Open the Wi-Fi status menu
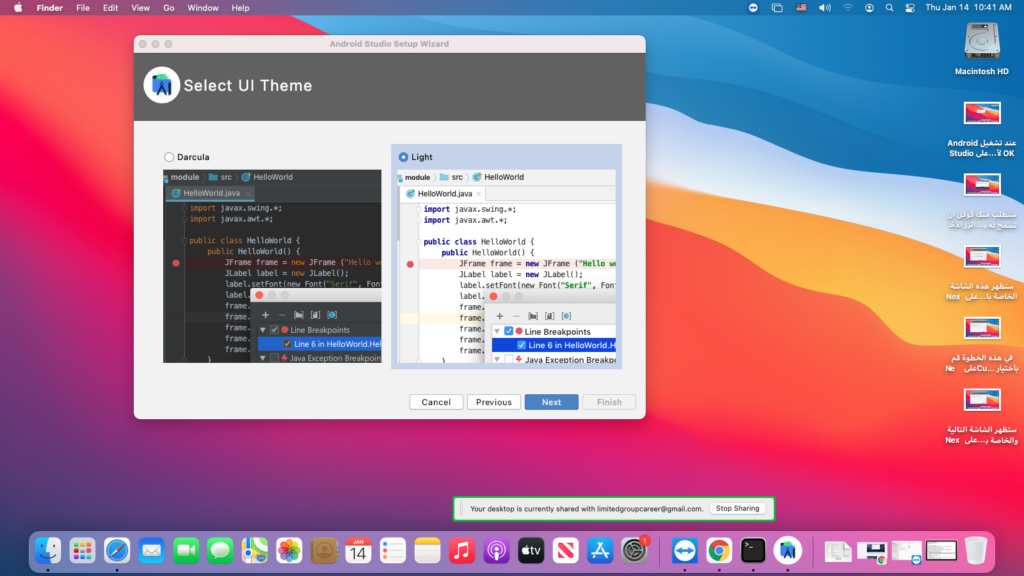 click(x=848, y=8)
